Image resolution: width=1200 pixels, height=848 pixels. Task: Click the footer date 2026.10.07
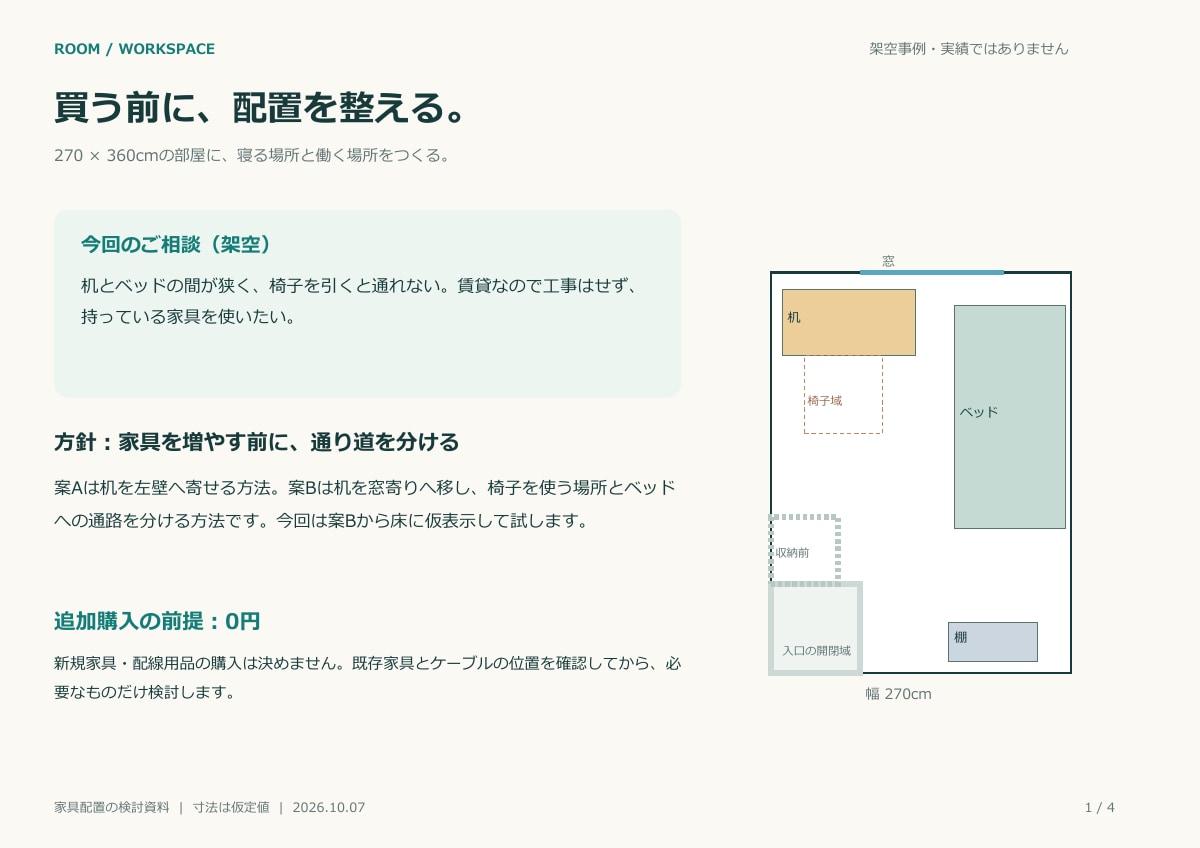click(x=329, y=807)
